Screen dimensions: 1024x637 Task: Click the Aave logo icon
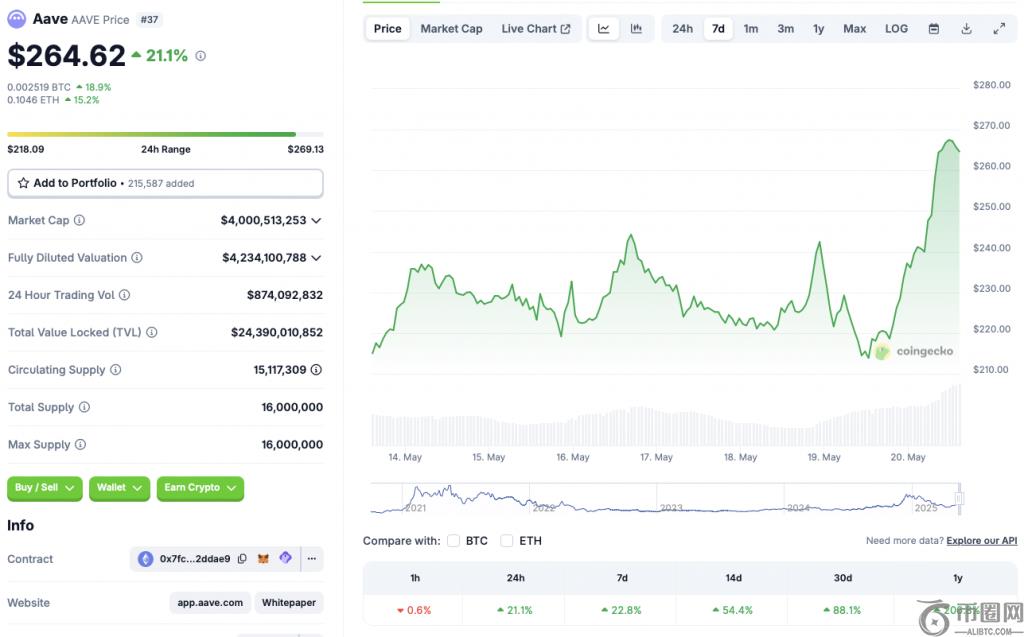click(x=16, y=19)
